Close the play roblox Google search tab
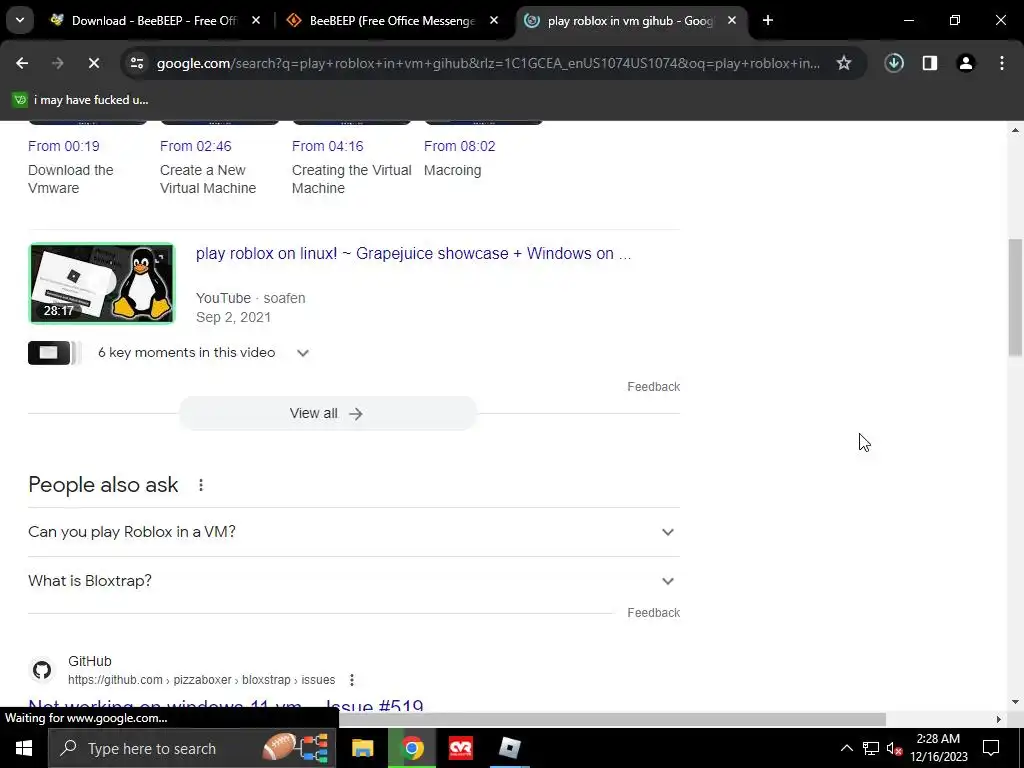Screen dimensions: 1024x768 732,20
